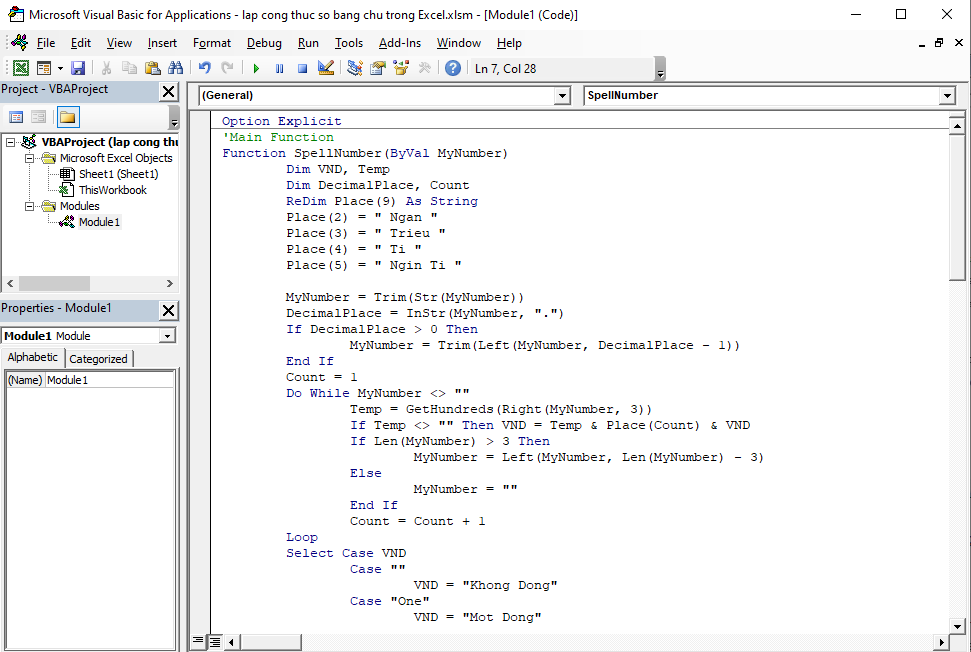Click the Find binoculars icon
The width and height of the screenshot is (971, 652).
tap(175, 68)
